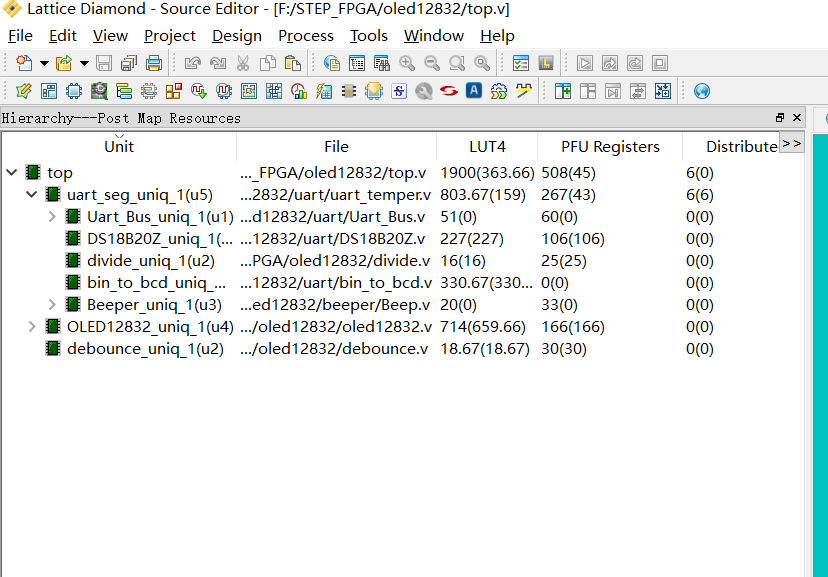Open the Process menu

pyautogui.click(x=306, y=36)
